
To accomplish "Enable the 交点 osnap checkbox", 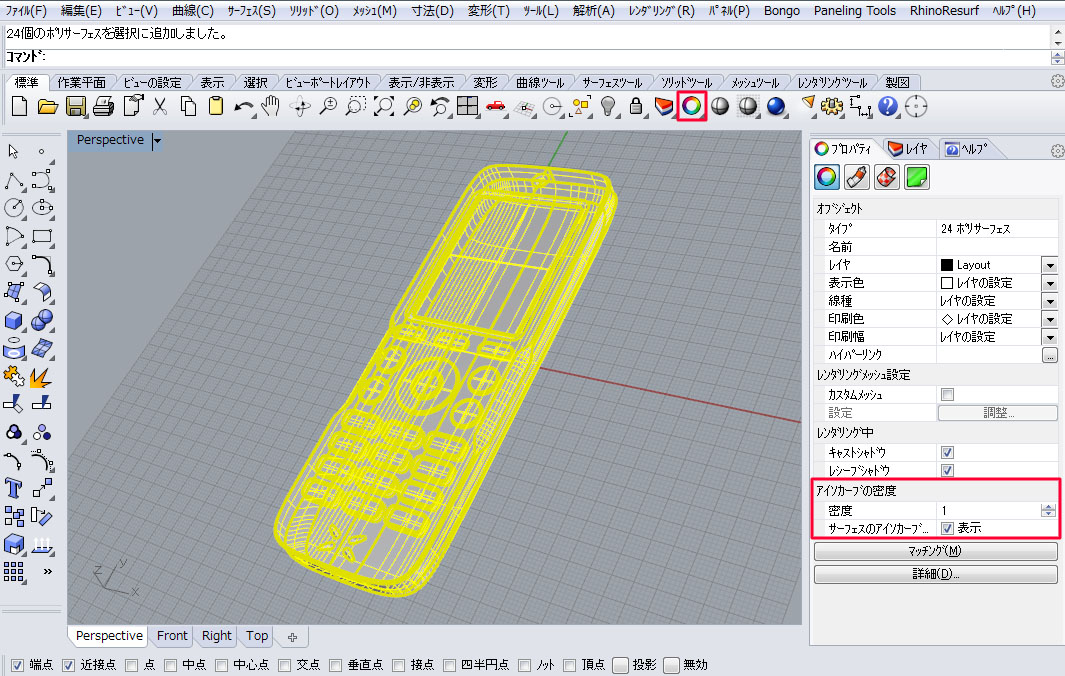I will pos(285,665).
